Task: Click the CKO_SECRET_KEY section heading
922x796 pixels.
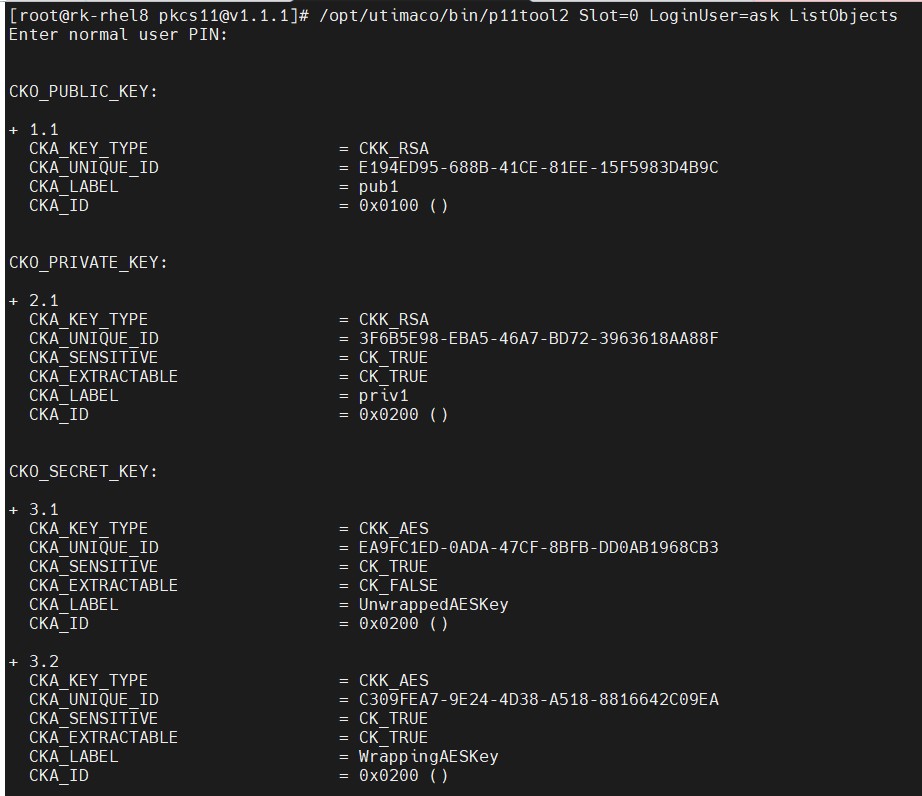Action: tap(83, 471)
